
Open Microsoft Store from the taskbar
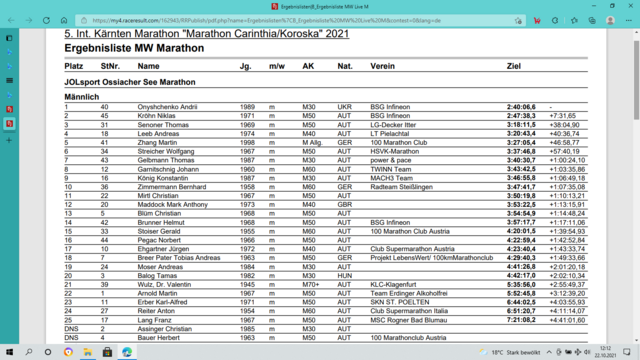[x=107, y=352]
